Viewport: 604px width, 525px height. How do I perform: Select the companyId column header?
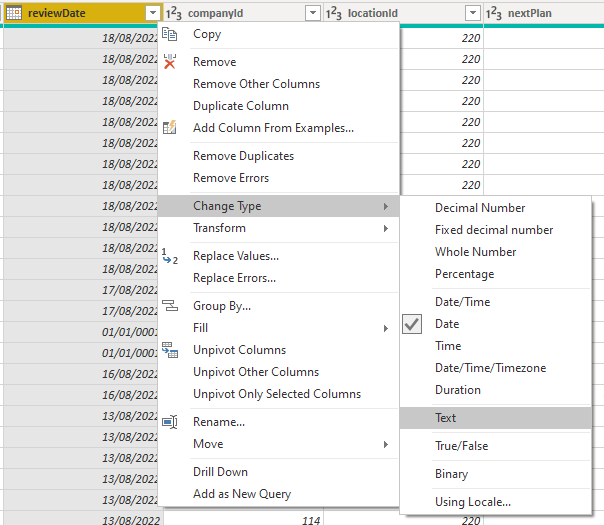(x=243, y=13)
